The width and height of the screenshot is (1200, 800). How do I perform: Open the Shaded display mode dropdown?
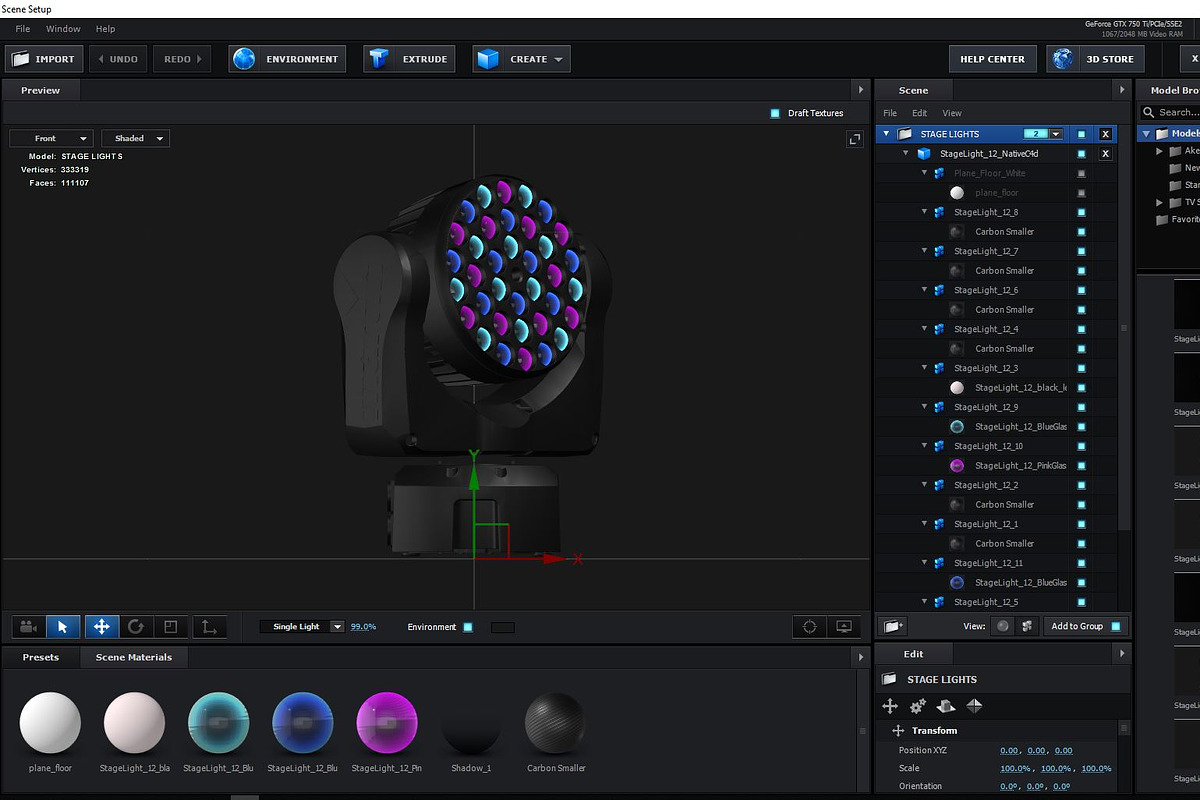135,138
